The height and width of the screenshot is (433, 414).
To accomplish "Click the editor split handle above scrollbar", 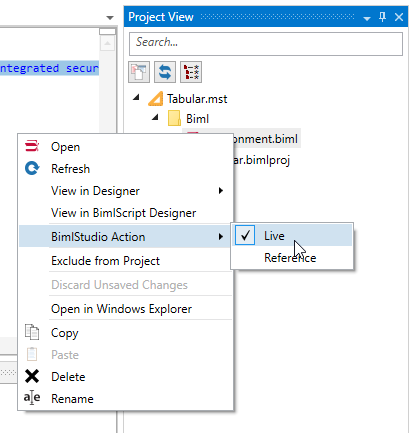I will coord(107,31).
